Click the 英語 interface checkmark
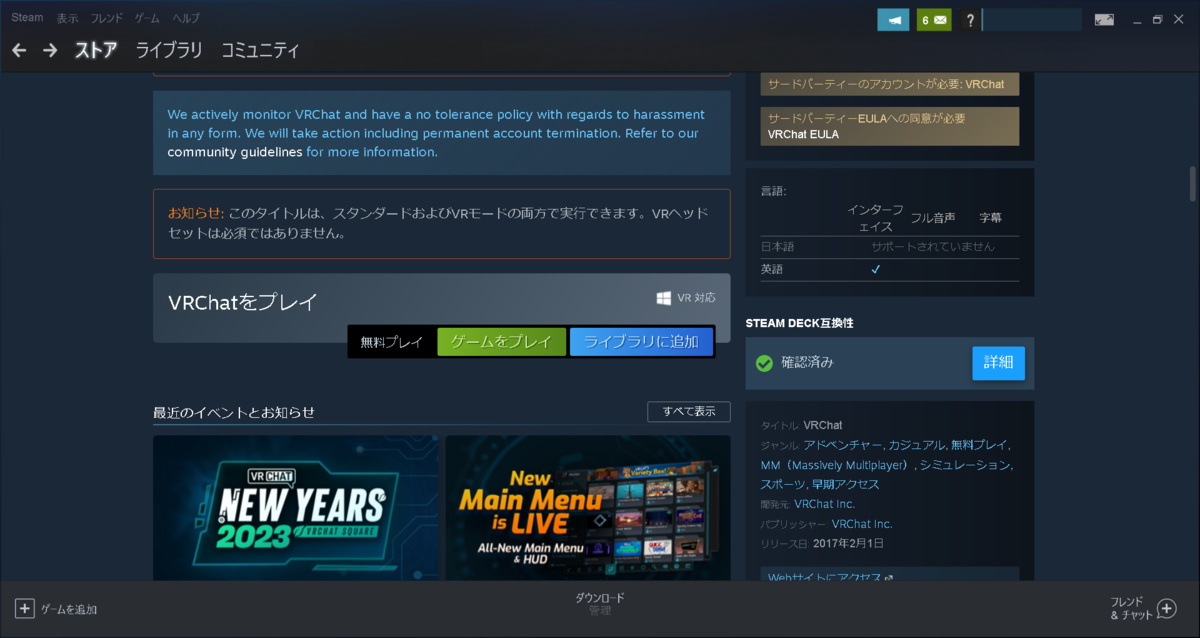 875,270
